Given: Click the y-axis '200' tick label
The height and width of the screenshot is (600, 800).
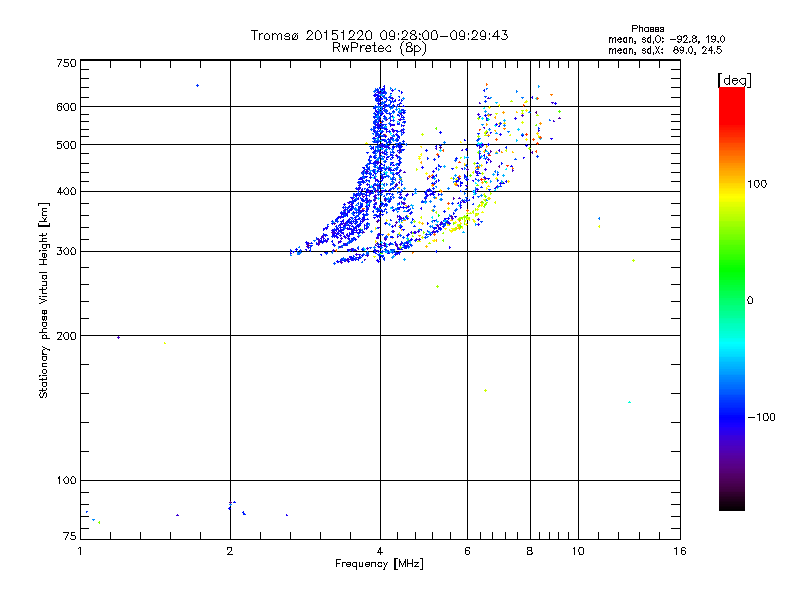Looking at the screenshot, I should click(66, 336).
